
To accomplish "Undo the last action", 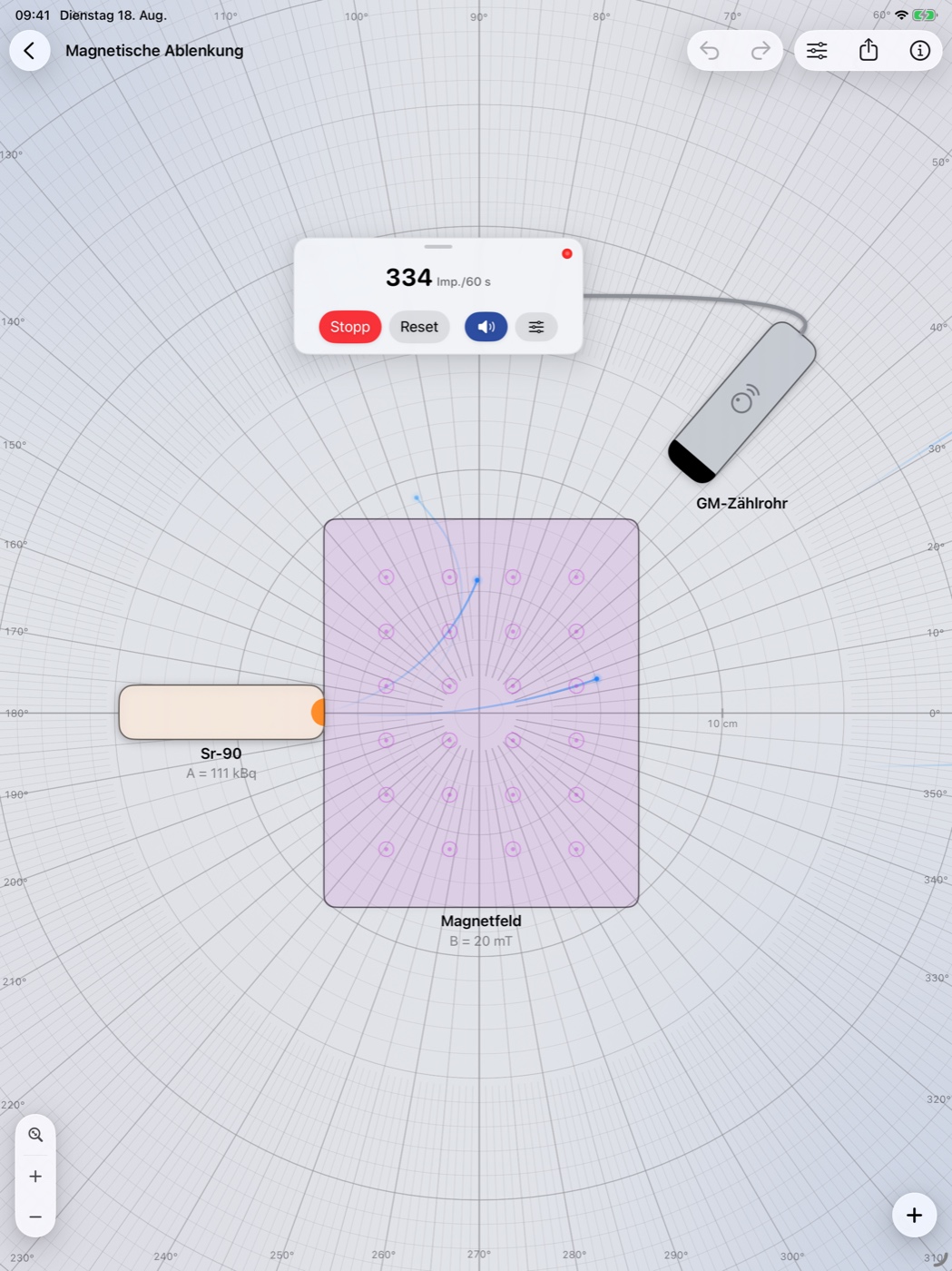I will click(710, 51).
